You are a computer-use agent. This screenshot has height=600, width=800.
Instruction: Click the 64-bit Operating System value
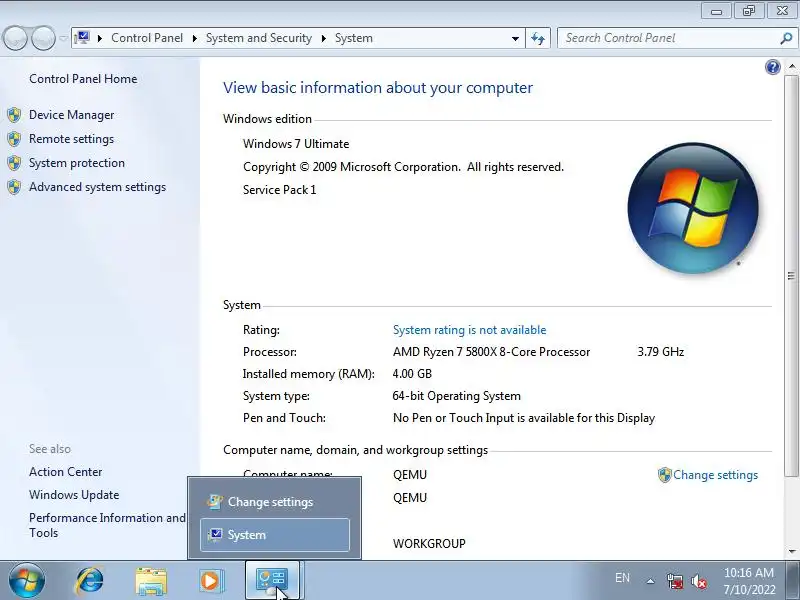click(x=457, y=396)
